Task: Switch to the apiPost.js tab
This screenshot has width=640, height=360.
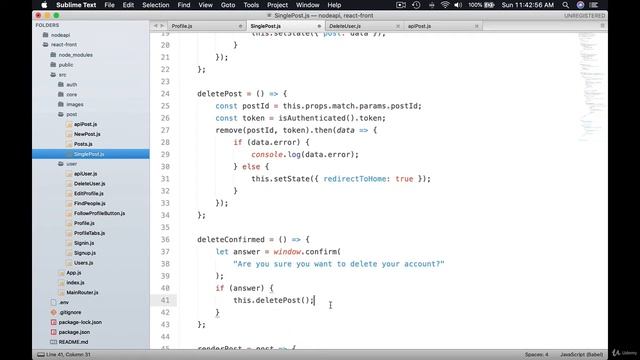Action: coord(419,26)
